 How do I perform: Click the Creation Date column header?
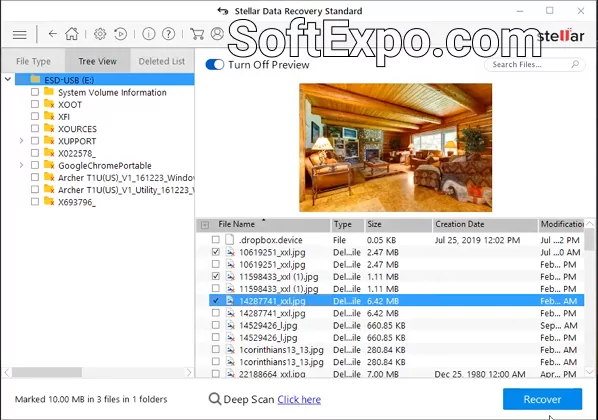pos(485,225)
